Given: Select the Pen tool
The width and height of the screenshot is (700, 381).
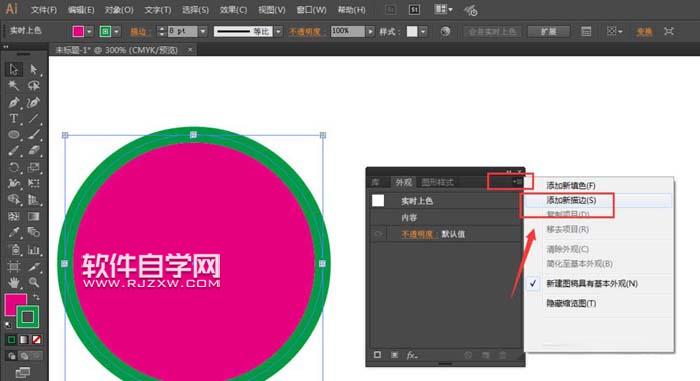Looking at the screenshot, I should [x=13, y=102].
